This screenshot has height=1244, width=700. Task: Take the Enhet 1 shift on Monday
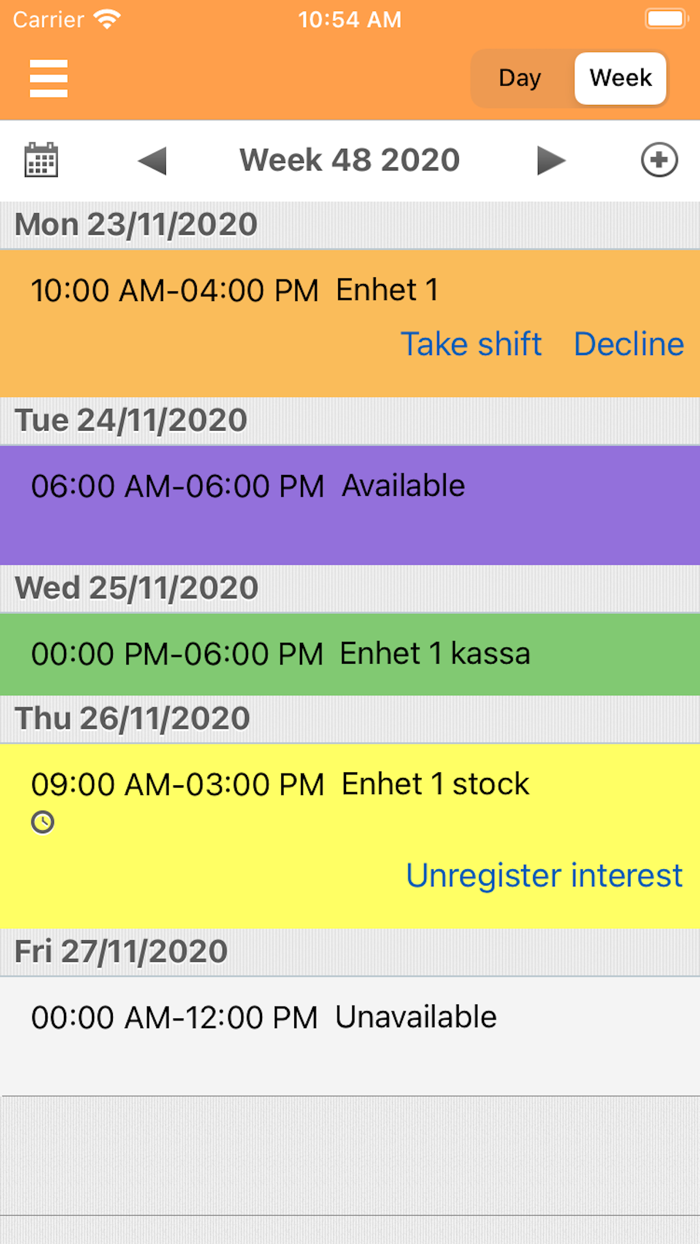point(471,343)
